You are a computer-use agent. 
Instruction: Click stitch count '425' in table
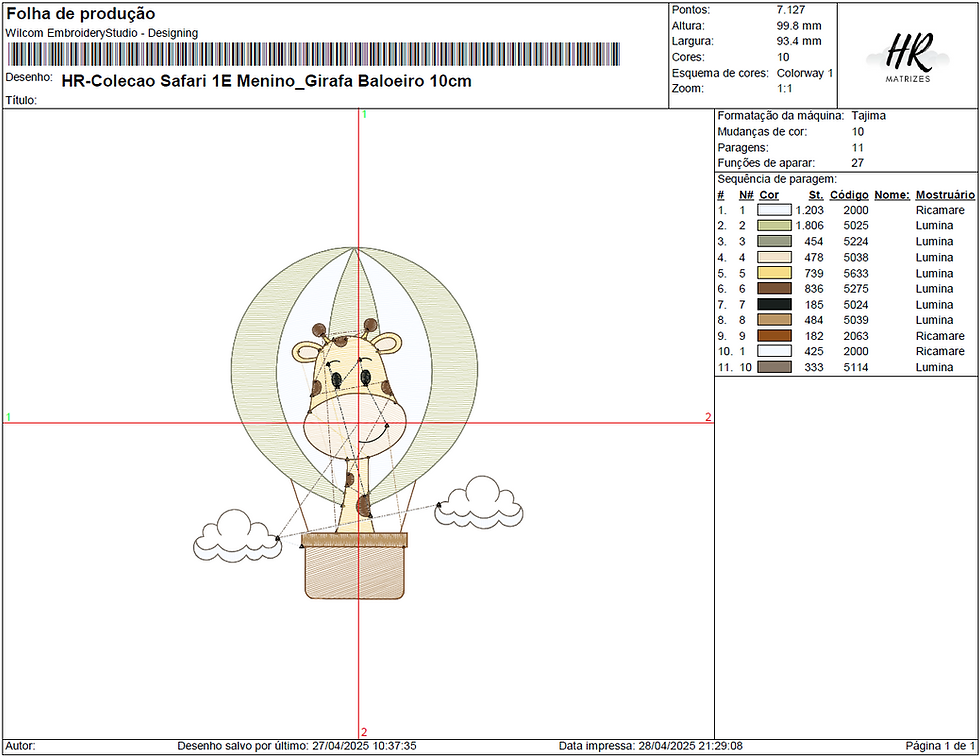point(814,351)
